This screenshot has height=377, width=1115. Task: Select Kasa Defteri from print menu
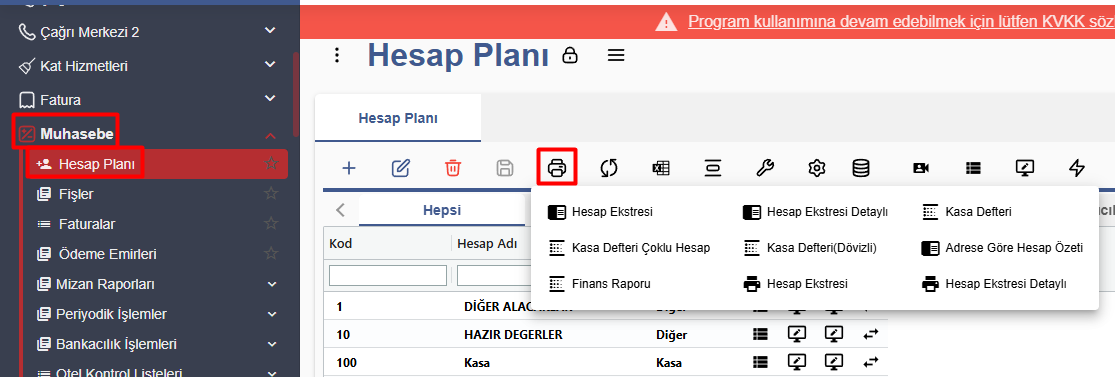tap(967, 212)
